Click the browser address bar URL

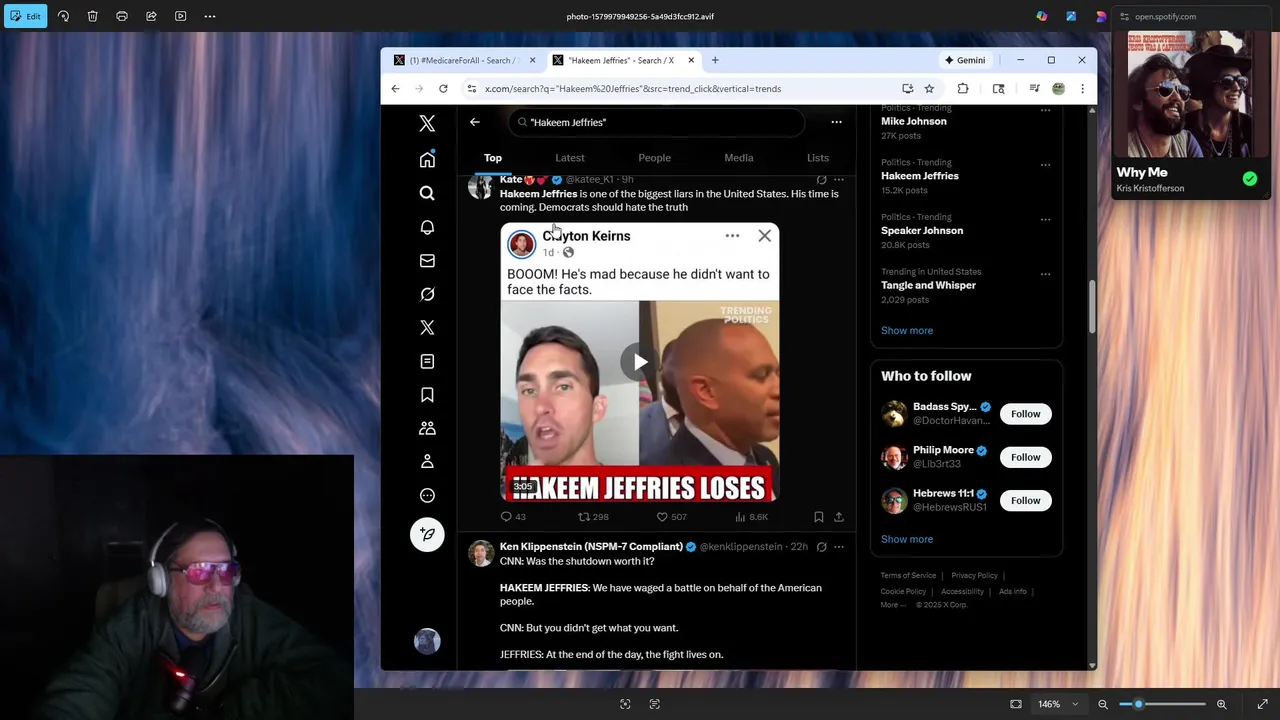pyautogui.click(x=633, y=89)
